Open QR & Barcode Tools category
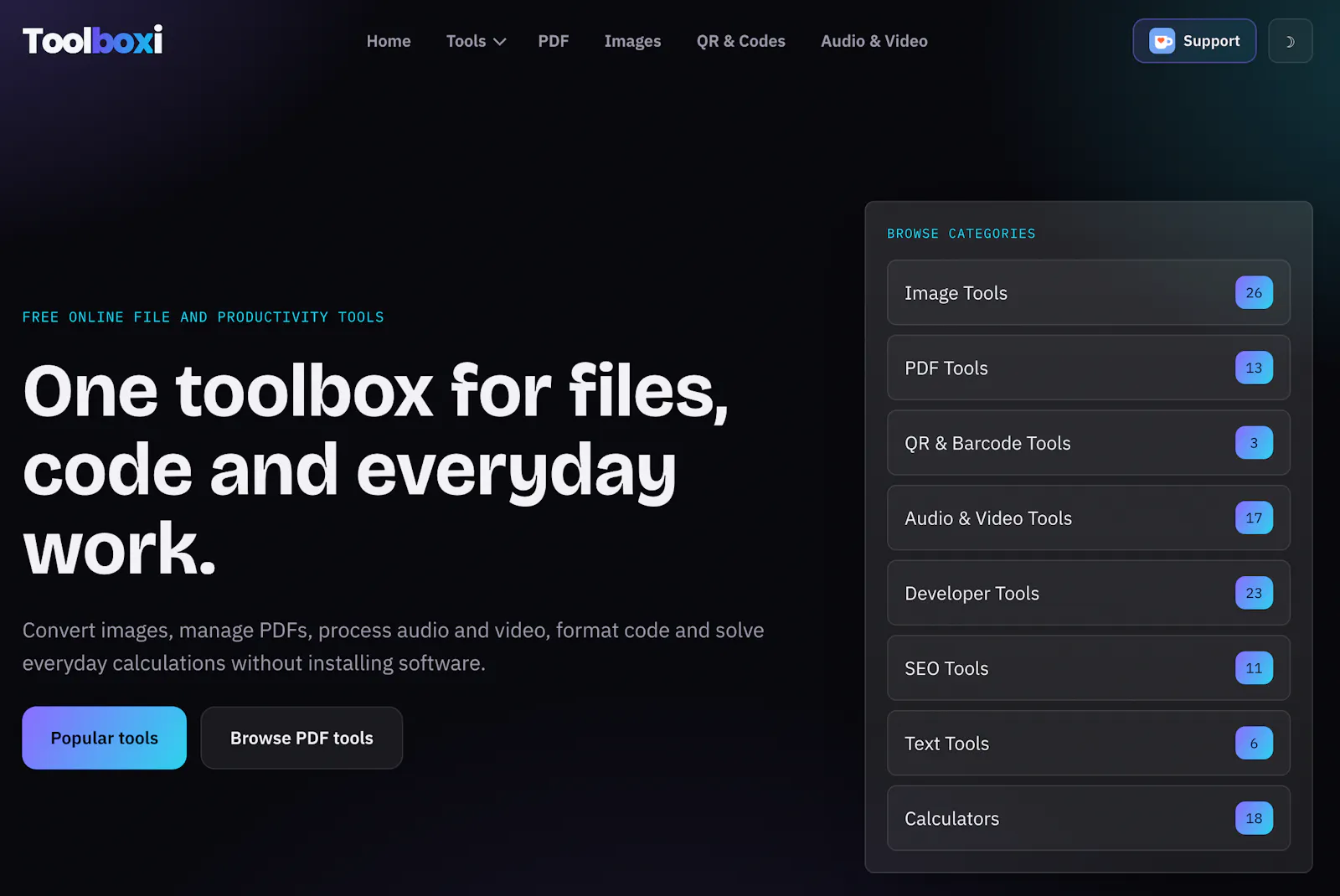This screenshot has width=1340, height=896. click(x=1089, y=443)
